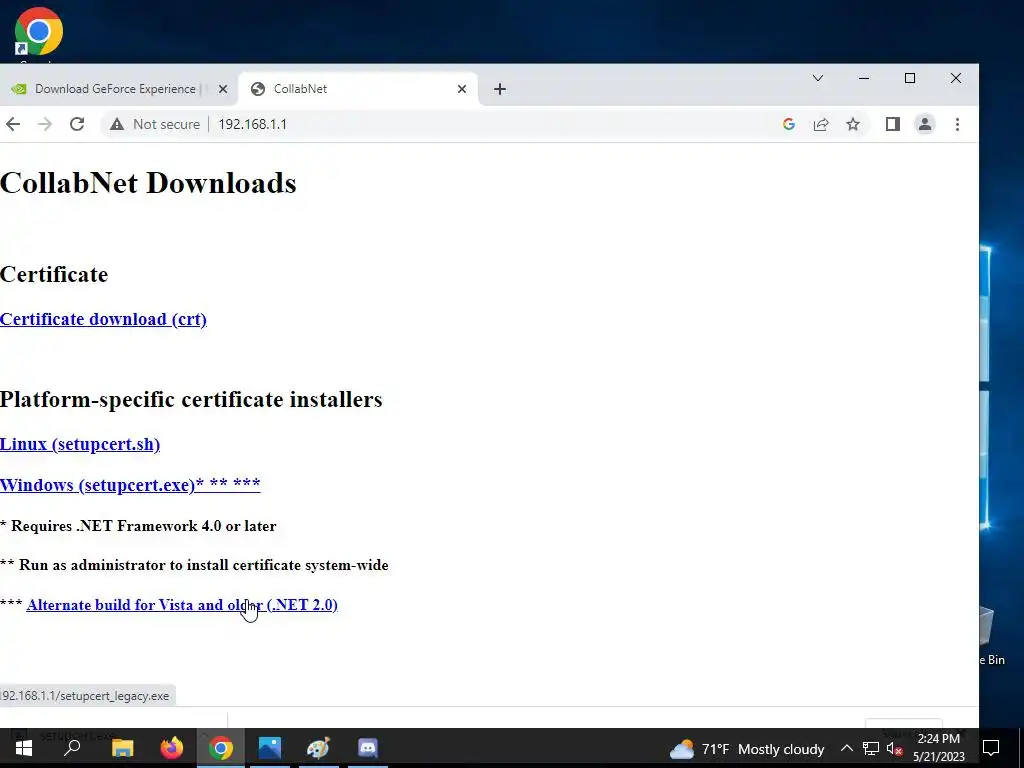Viewport: 1024px width, 768px height.
Task: Open the clock showing 2:24 PM
Action: click(938, 748)
